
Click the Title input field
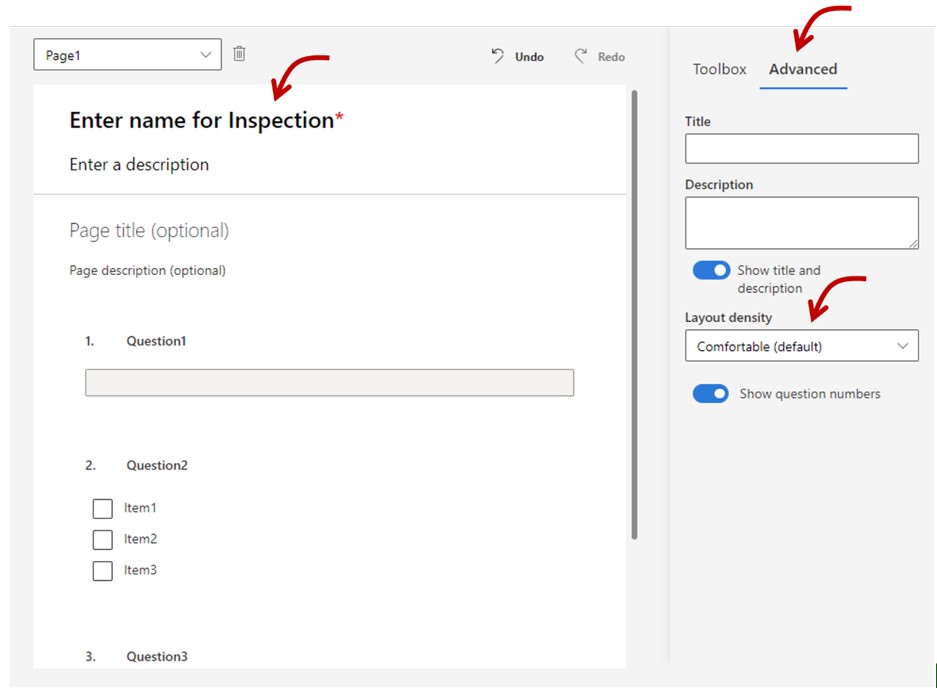(x=800, y=148)
